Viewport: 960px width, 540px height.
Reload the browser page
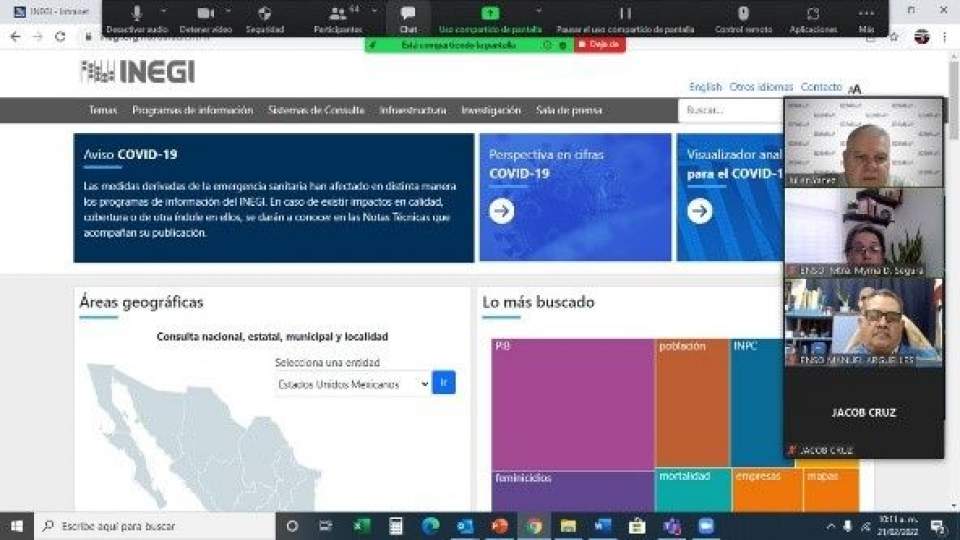pyautogui.click(x=60, y=37)
